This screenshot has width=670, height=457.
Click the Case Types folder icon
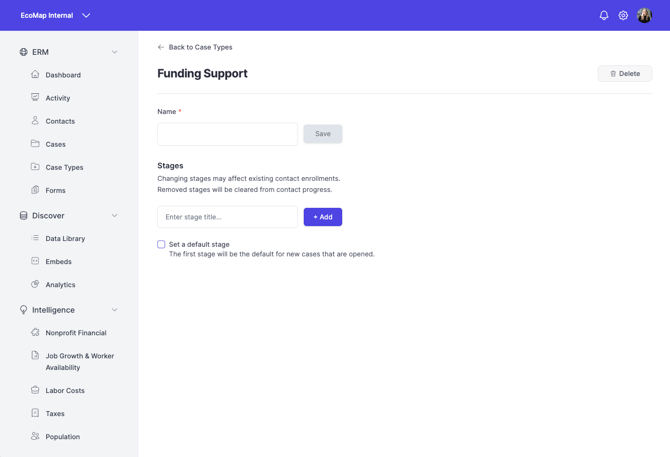click(35, 167)
